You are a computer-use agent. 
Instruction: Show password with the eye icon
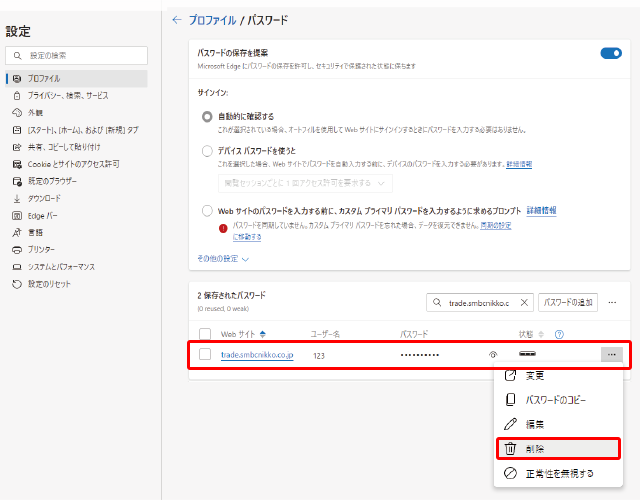pyautogui.click(x=492, y=354)
